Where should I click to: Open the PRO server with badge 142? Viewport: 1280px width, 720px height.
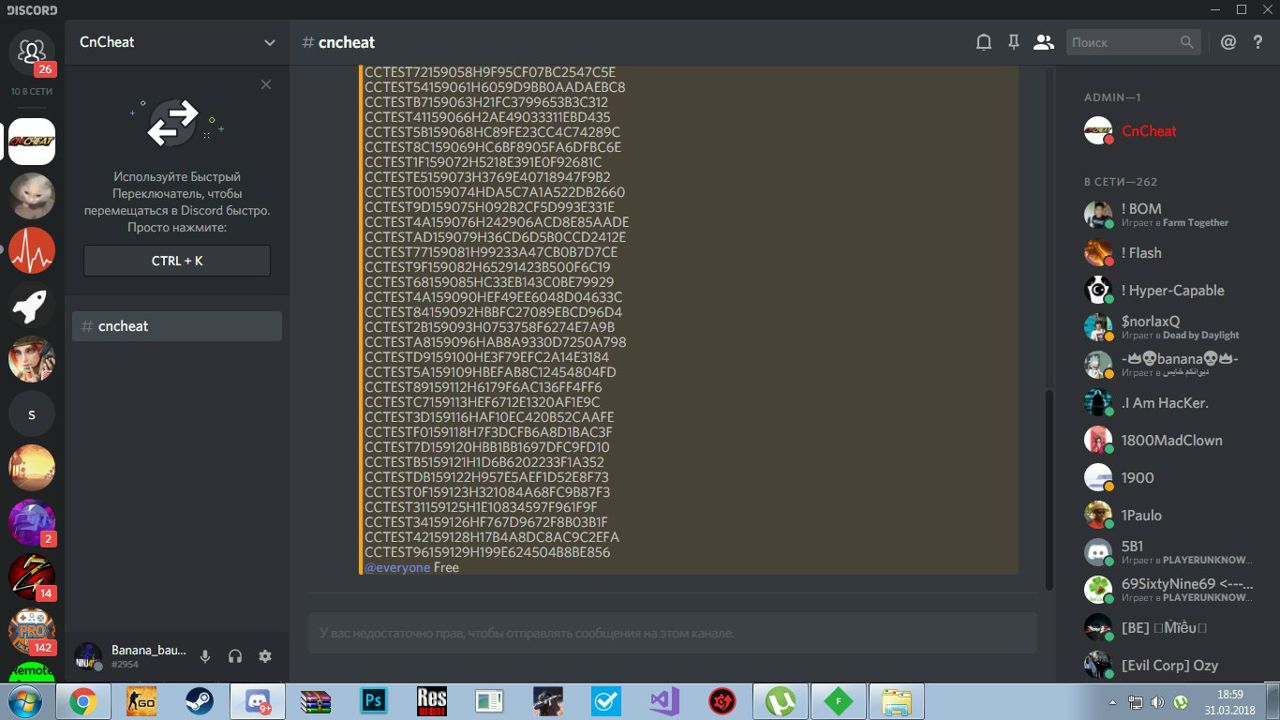31,631
